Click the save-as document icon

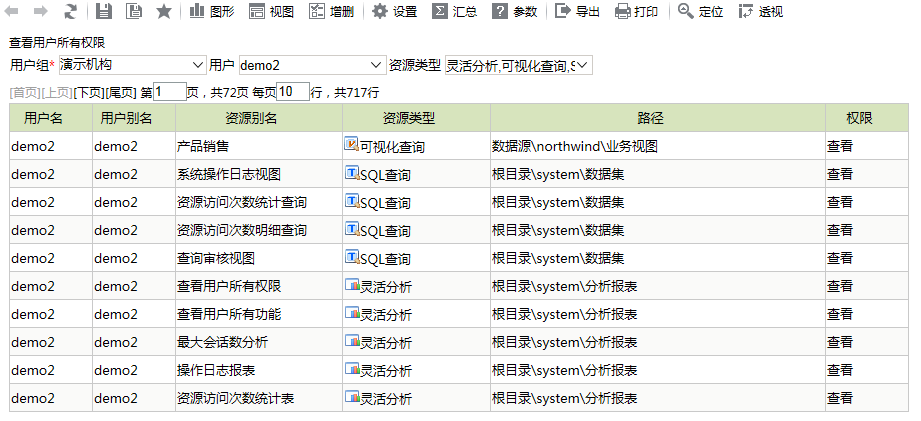tap(134, 11)
